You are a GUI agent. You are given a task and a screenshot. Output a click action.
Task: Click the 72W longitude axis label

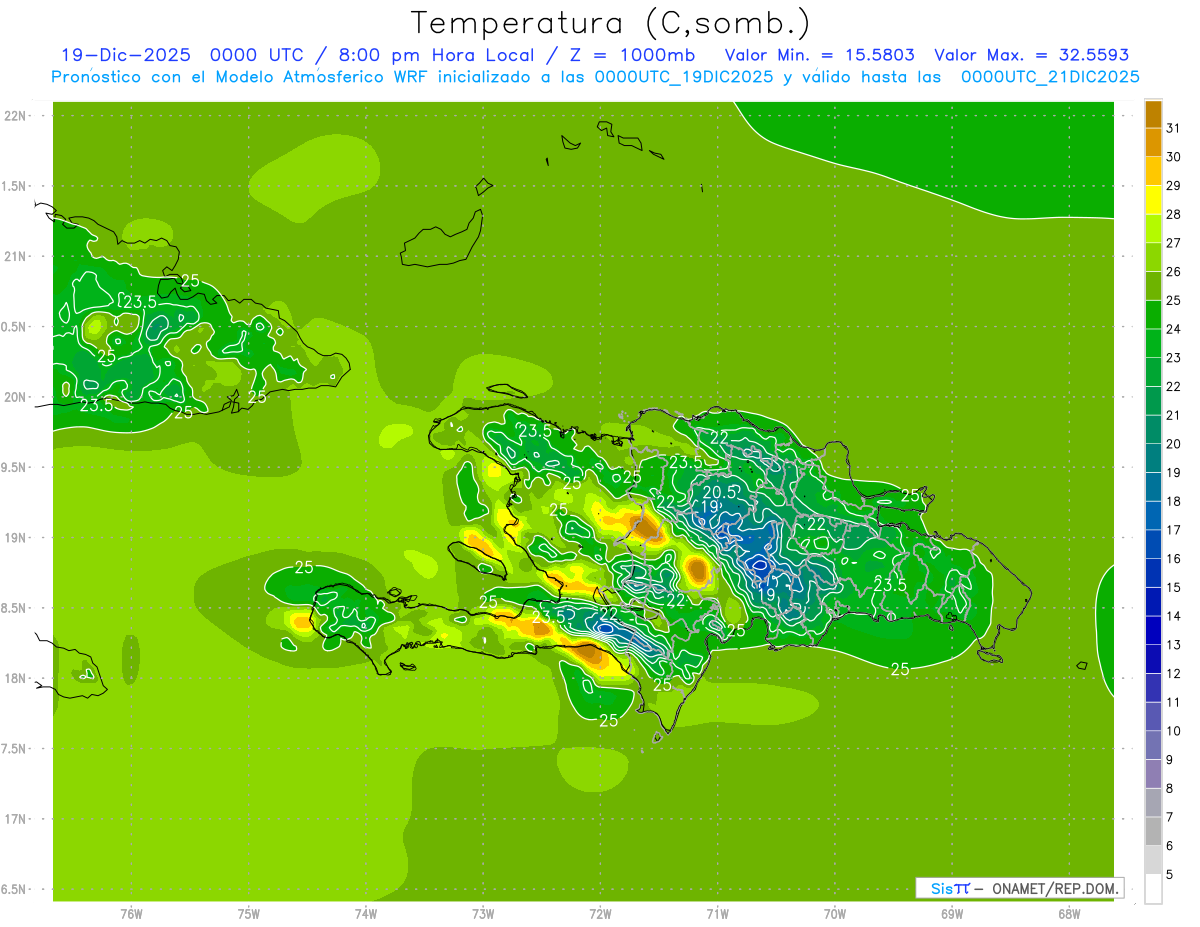(600, 914)
